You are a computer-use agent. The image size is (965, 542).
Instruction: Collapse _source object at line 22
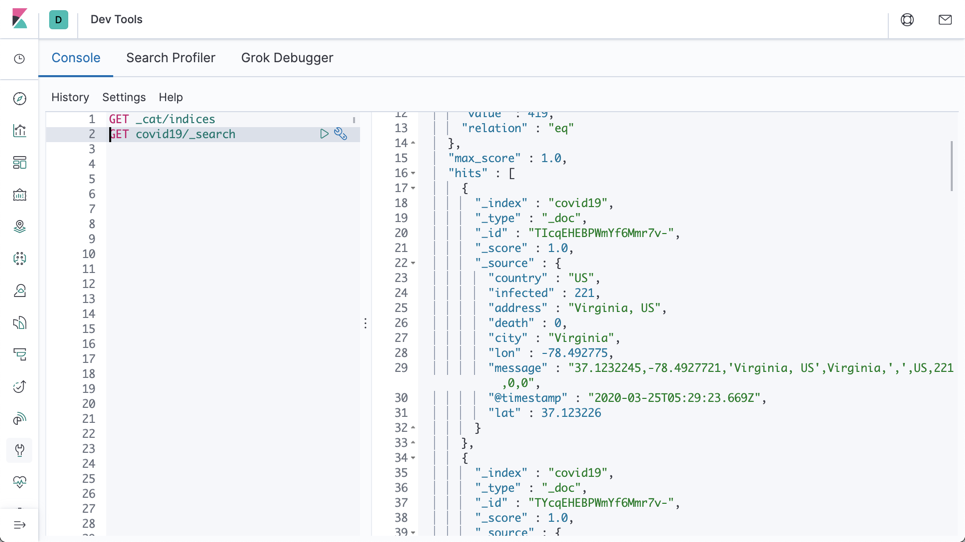414,263
